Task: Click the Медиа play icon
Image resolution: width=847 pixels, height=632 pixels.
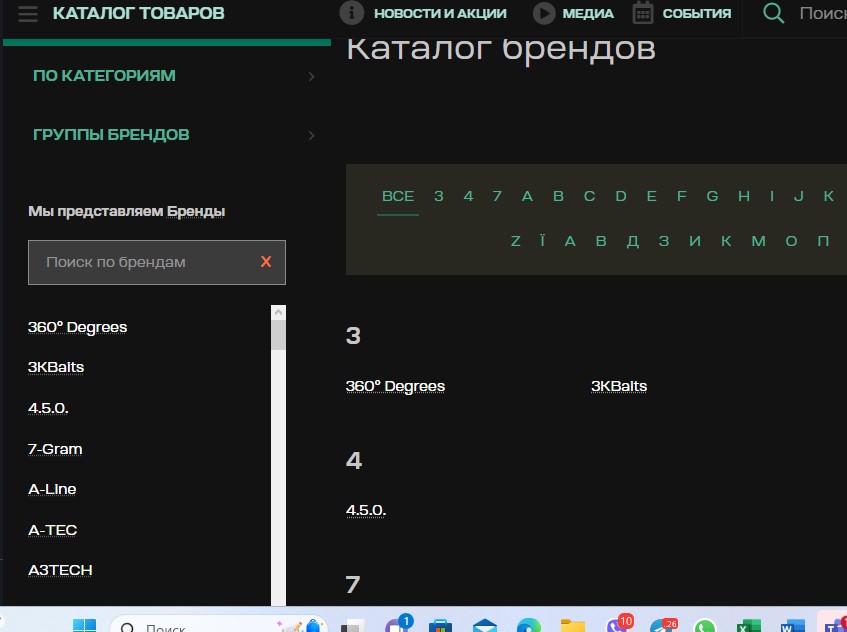Action: (544, 13)
